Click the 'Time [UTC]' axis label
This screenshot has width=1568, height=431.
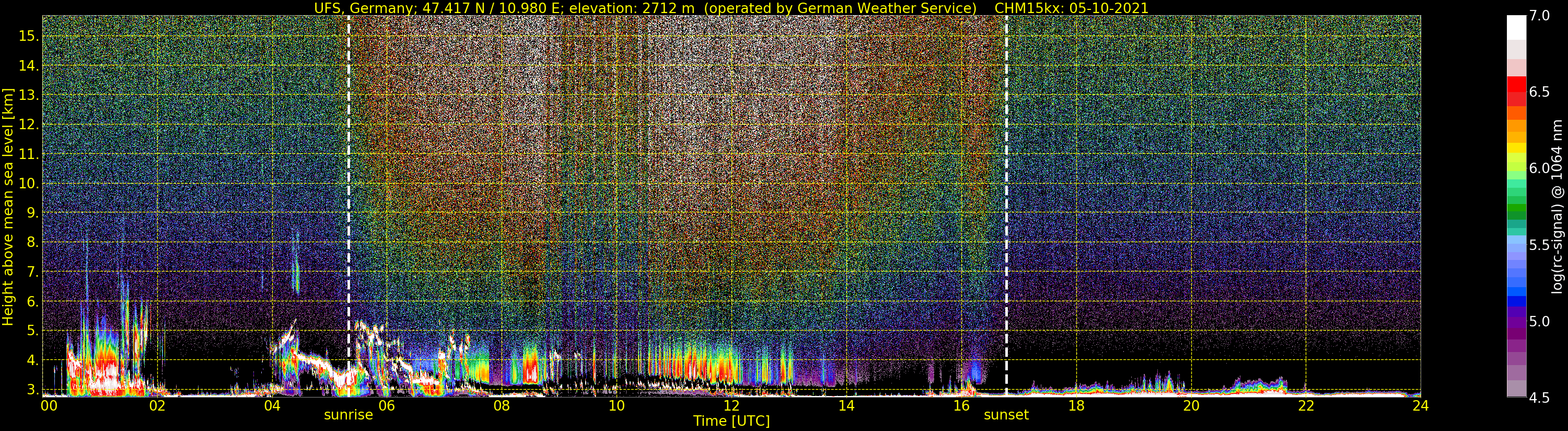click(x=731, y=421)
